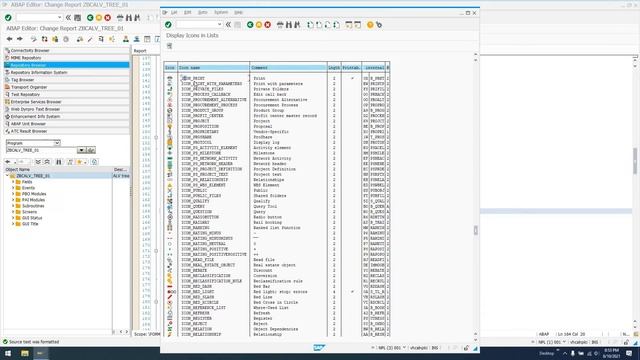Open the List menu in Display Icons window
The image size is (640, 360).
tap(174, 13)
